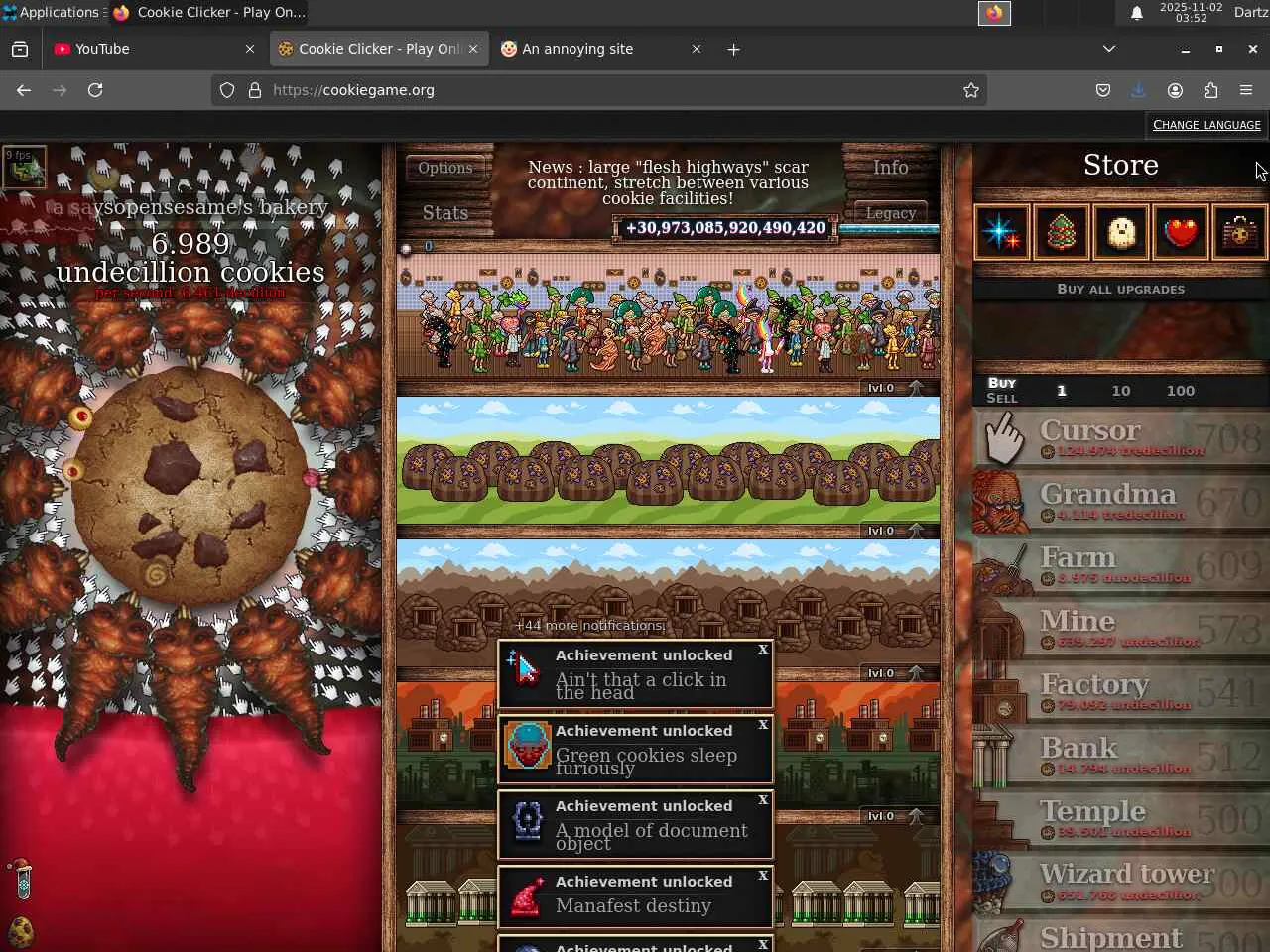This screenshot has height=952, width=1270.
Task: Open the 'Green cookies sleep furiously' achievement icon
Action: (x=528, y=747)
